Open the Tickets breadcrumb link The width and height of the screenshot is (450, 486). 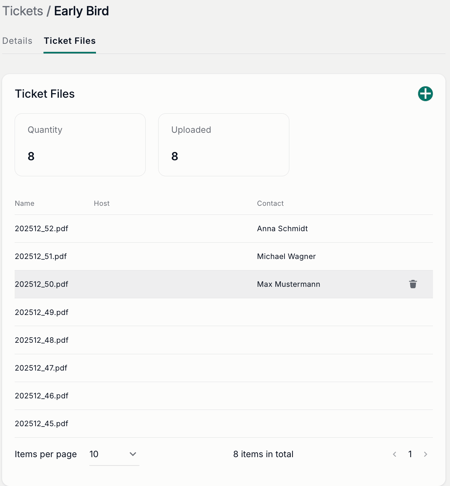pyautogui.click(x=23, y=11)
